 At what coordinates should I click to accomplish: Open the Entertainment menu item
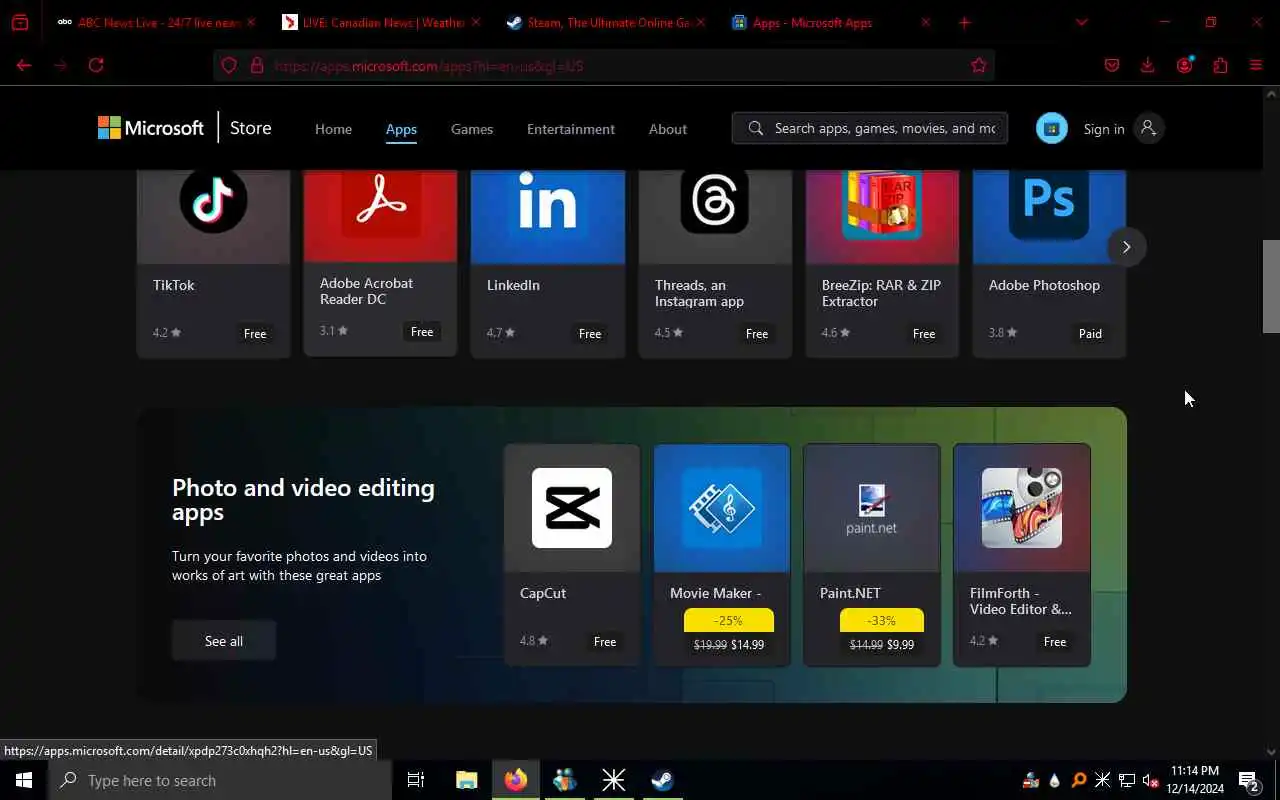[x=571, y=129]
